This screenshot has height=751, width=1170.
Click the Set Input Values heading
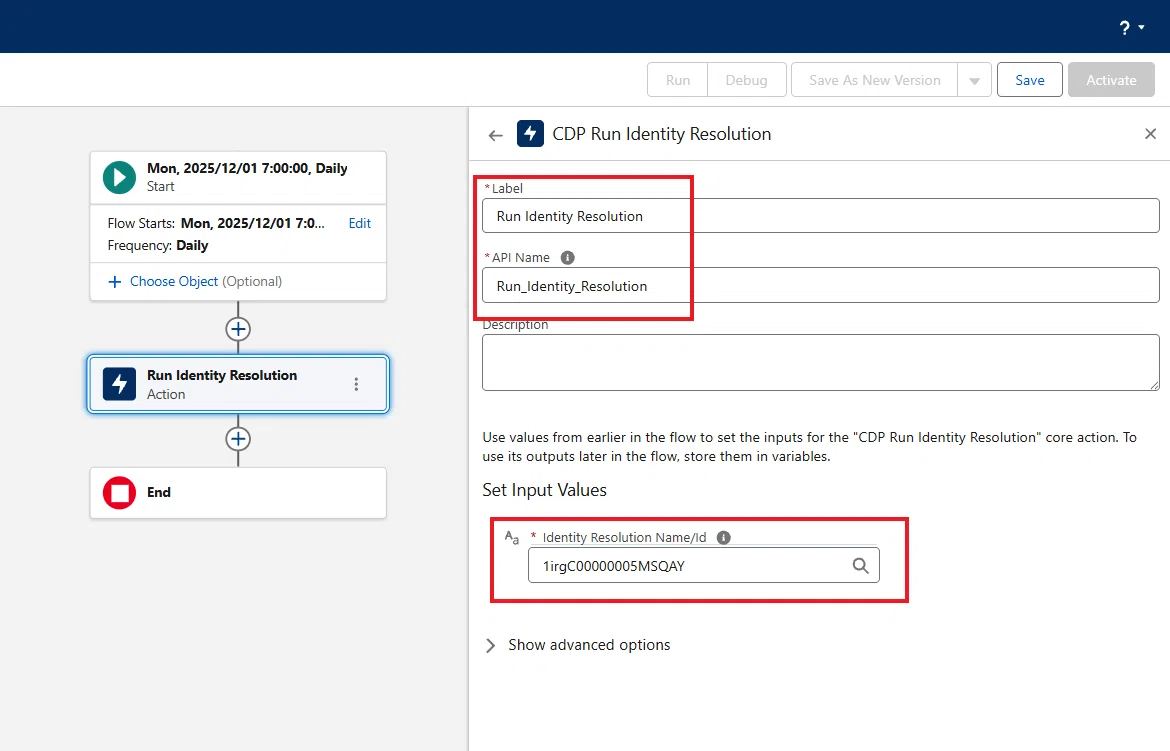(545, 490)
